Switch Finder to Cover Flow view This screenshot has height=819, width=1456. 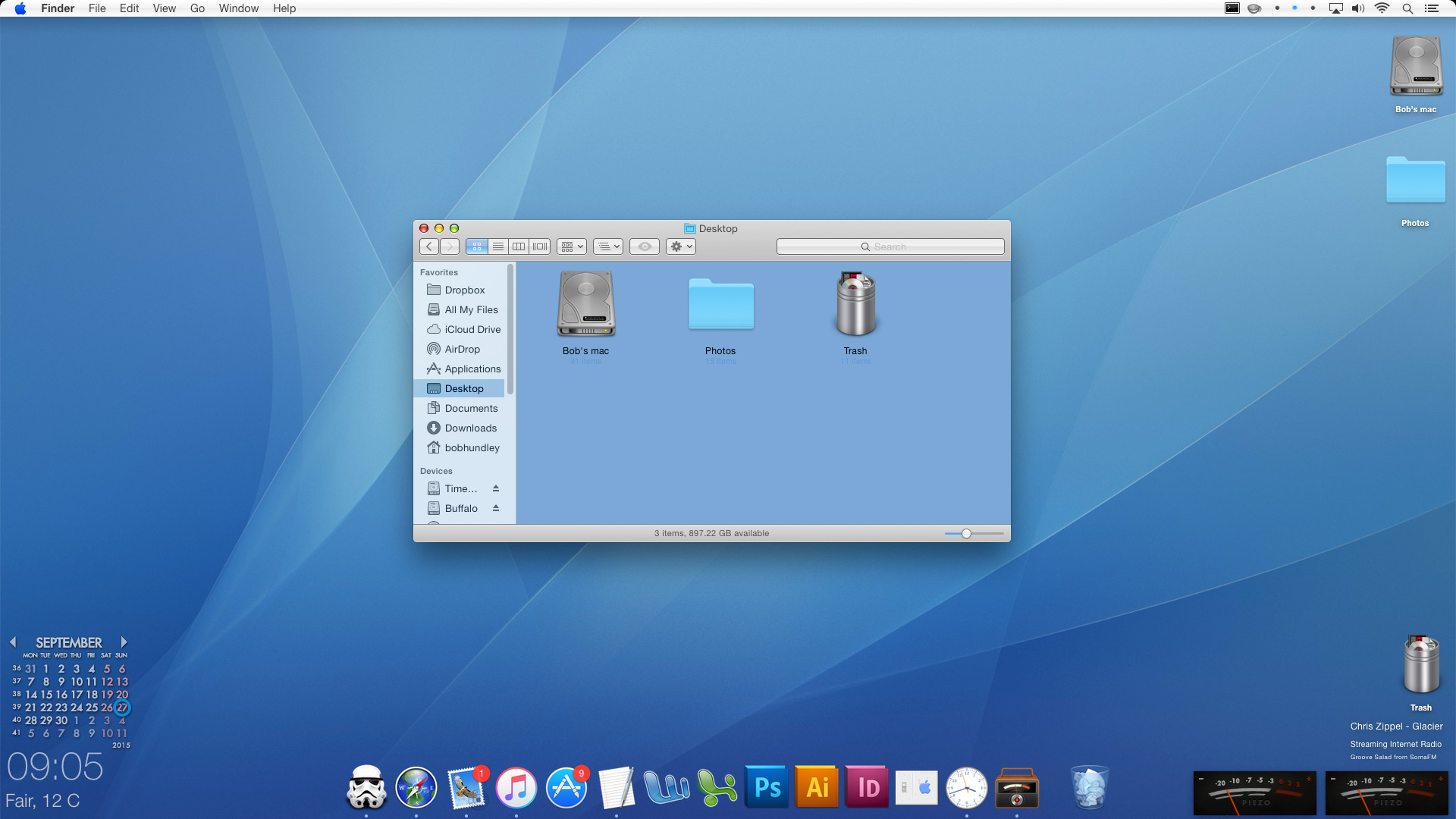click(x=540, y=246)
